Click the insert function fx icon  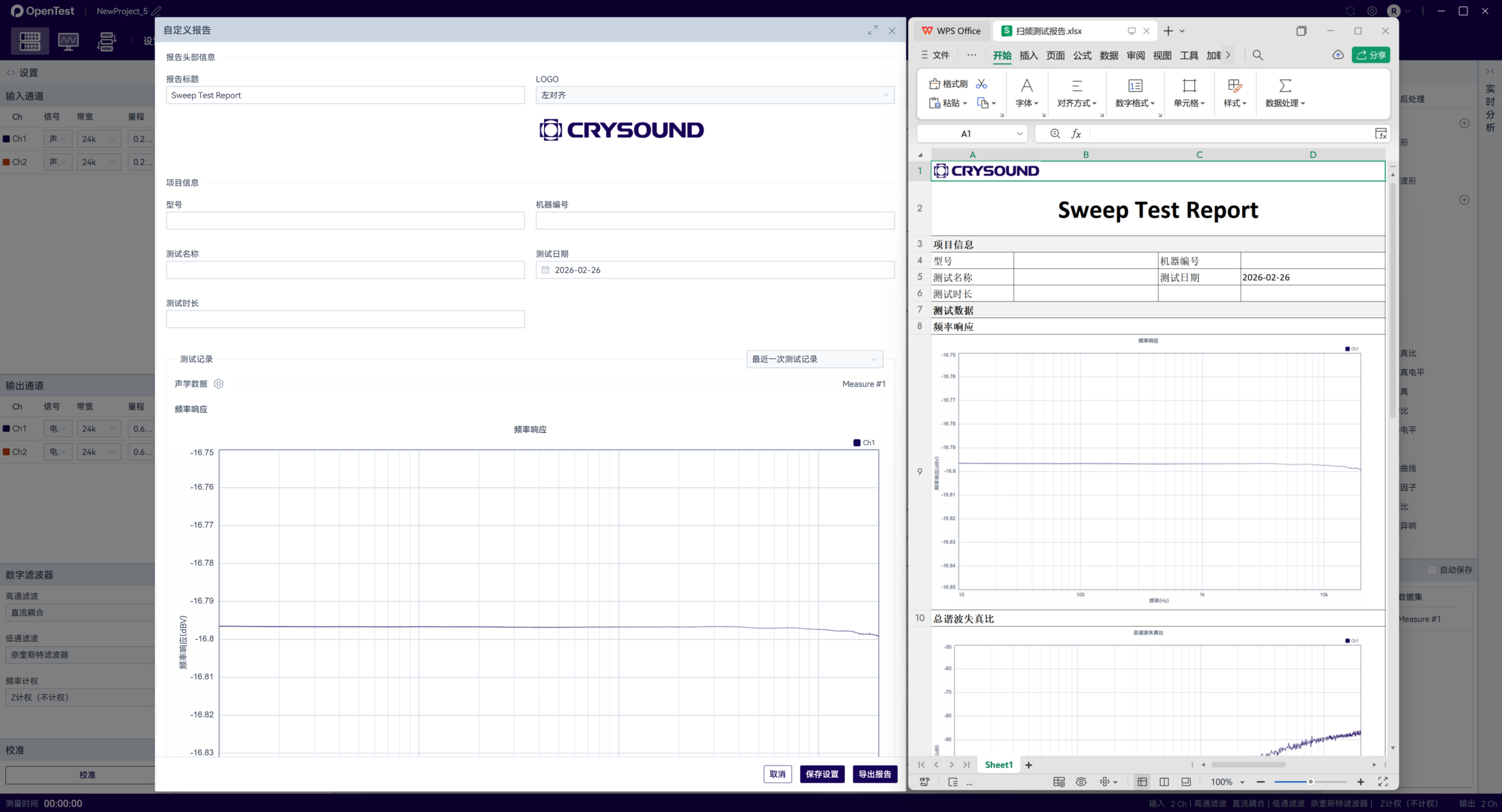(x=1076, y=134)
